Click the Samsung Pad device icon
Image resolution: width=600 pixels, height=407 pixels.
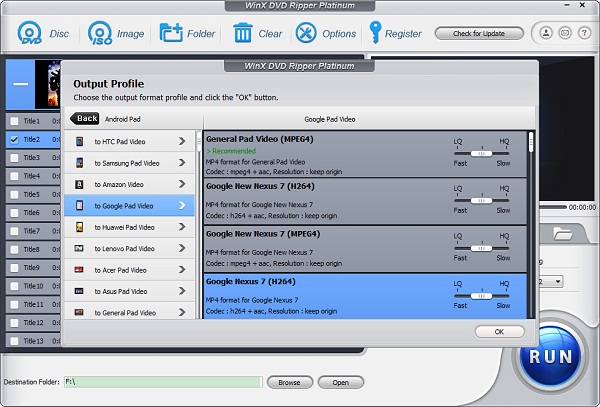click(79, 163)
